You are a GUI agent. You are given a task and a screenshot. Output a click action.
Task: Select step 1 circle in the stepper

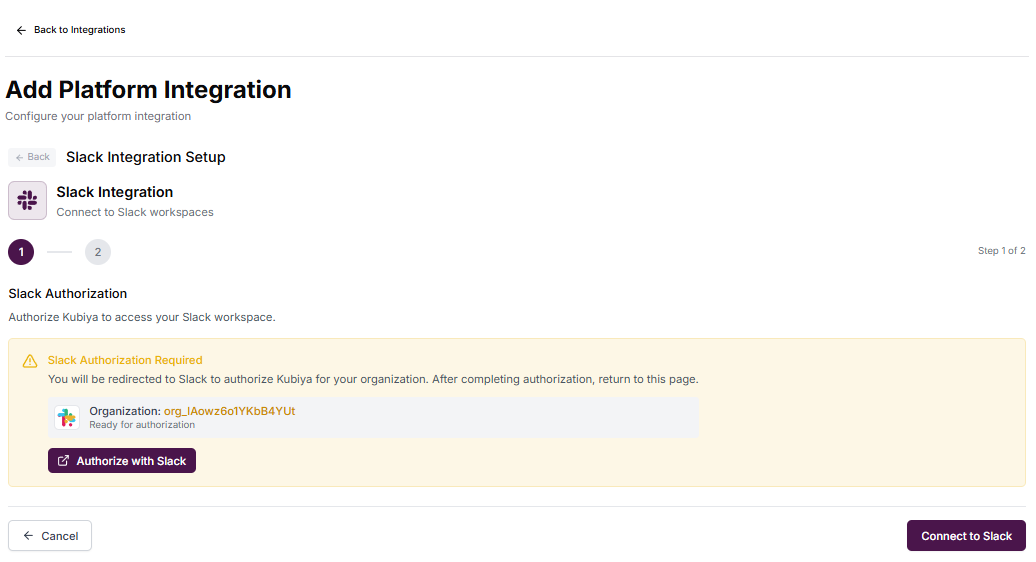click(21, 252)
